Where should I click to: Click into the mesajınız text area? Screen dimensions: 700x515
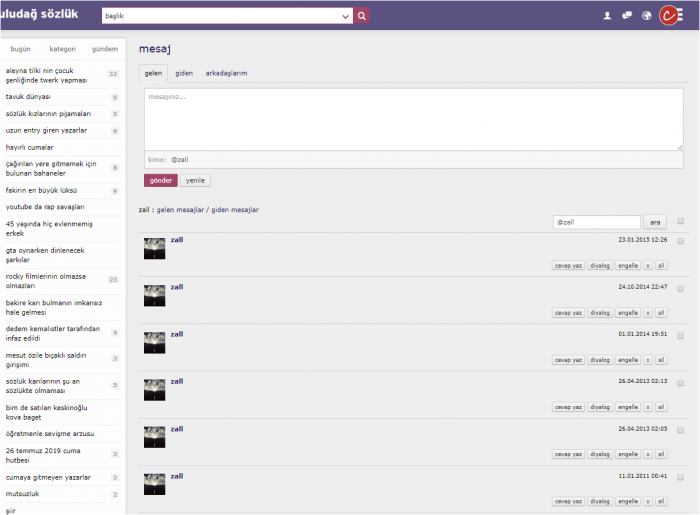[413, 119]
